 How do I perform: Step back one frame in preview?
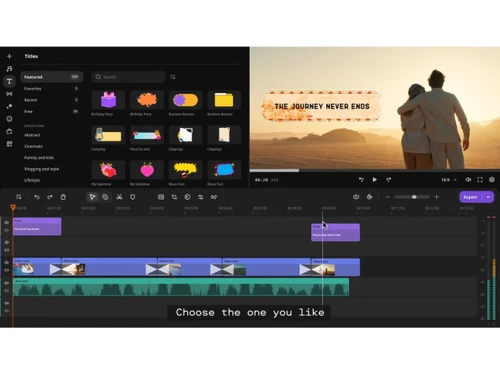tap(361, 180)
